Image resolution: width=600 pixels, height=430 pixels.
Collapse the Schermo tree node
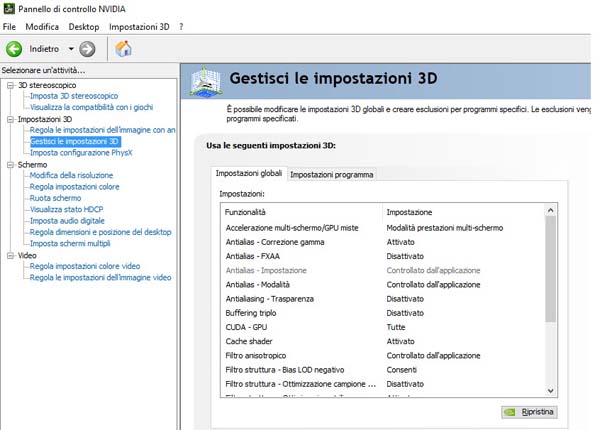(10, 165)
